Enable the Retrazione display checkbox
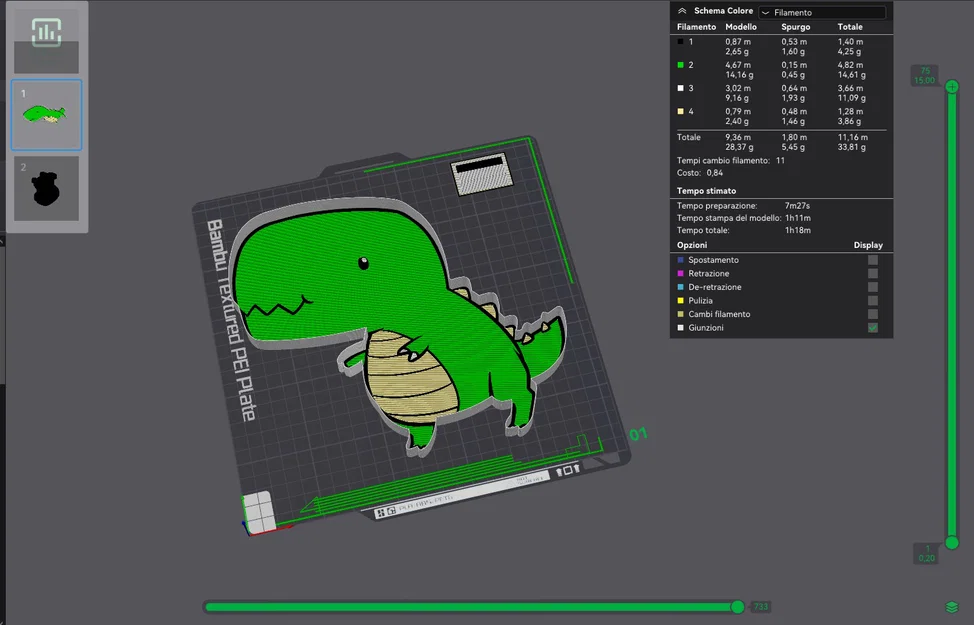974x625 pixels. point(873,273)
